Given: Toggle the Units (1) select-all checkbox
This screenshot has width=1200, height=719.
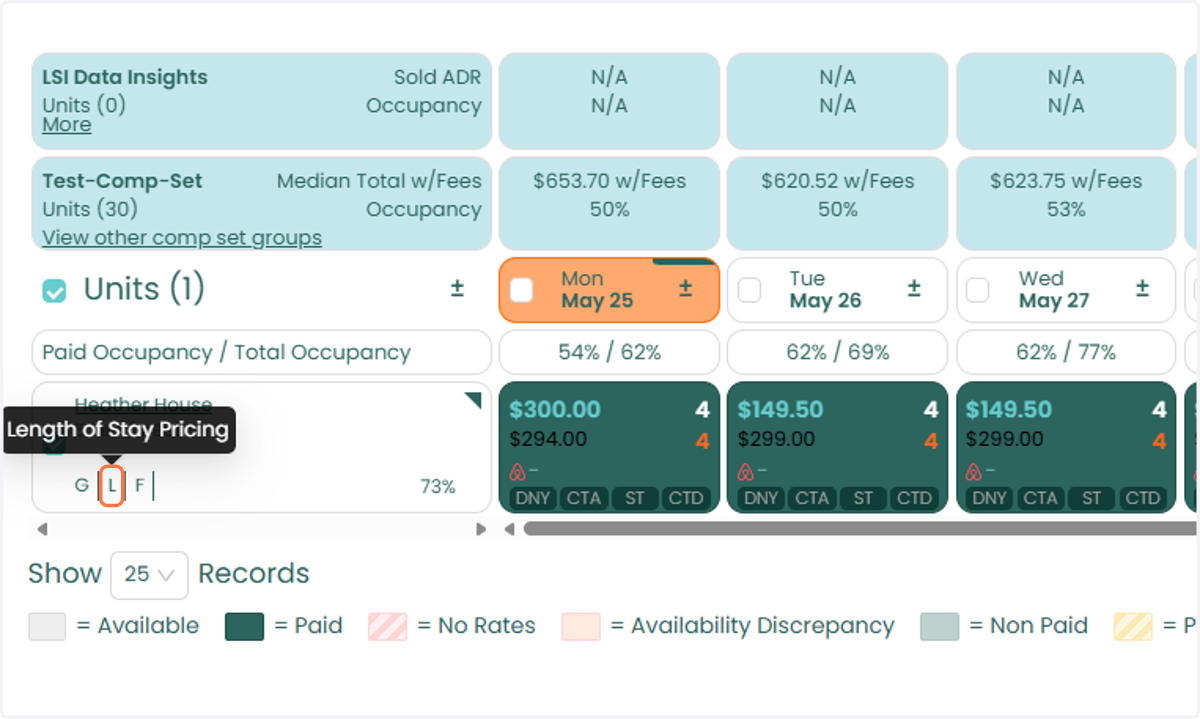Looking at the screenshot, I should pyautogui.click(x=54, y=290).
